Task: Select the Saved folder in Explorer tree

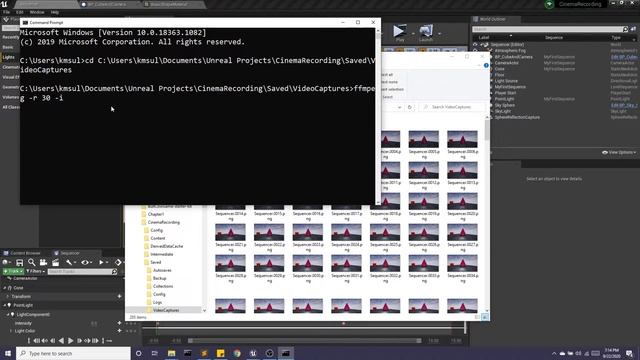Action: [156, 262]
